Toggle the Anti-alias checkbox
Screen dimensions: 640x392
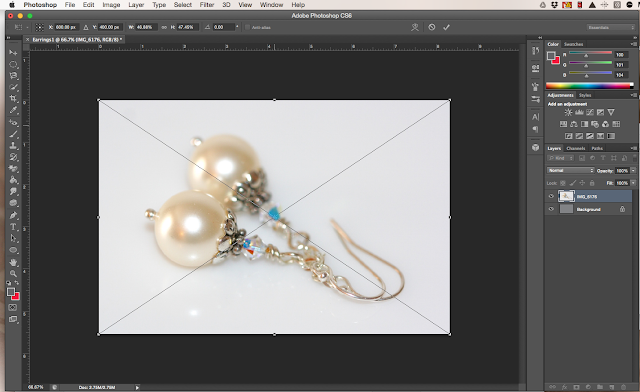(x=247, y=27)
